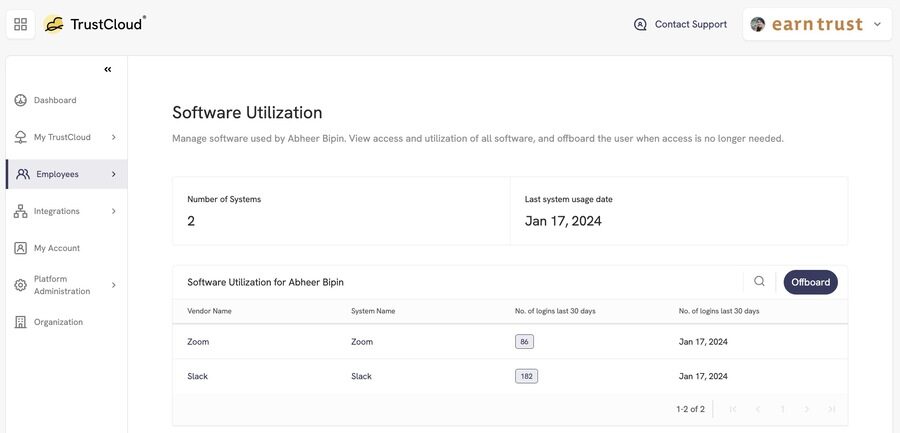
Task: Click the Slack row Jan 17, 2024 date
Action: (703, 376)
